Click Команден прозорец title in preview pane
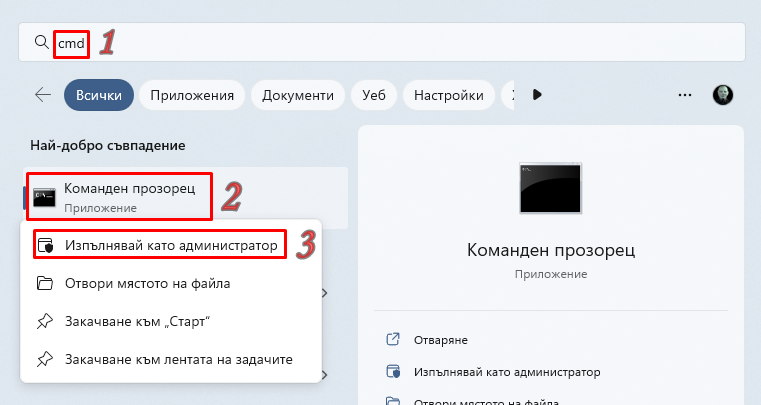The width and height of the screenshot is (761, 405). click(551, 250)
